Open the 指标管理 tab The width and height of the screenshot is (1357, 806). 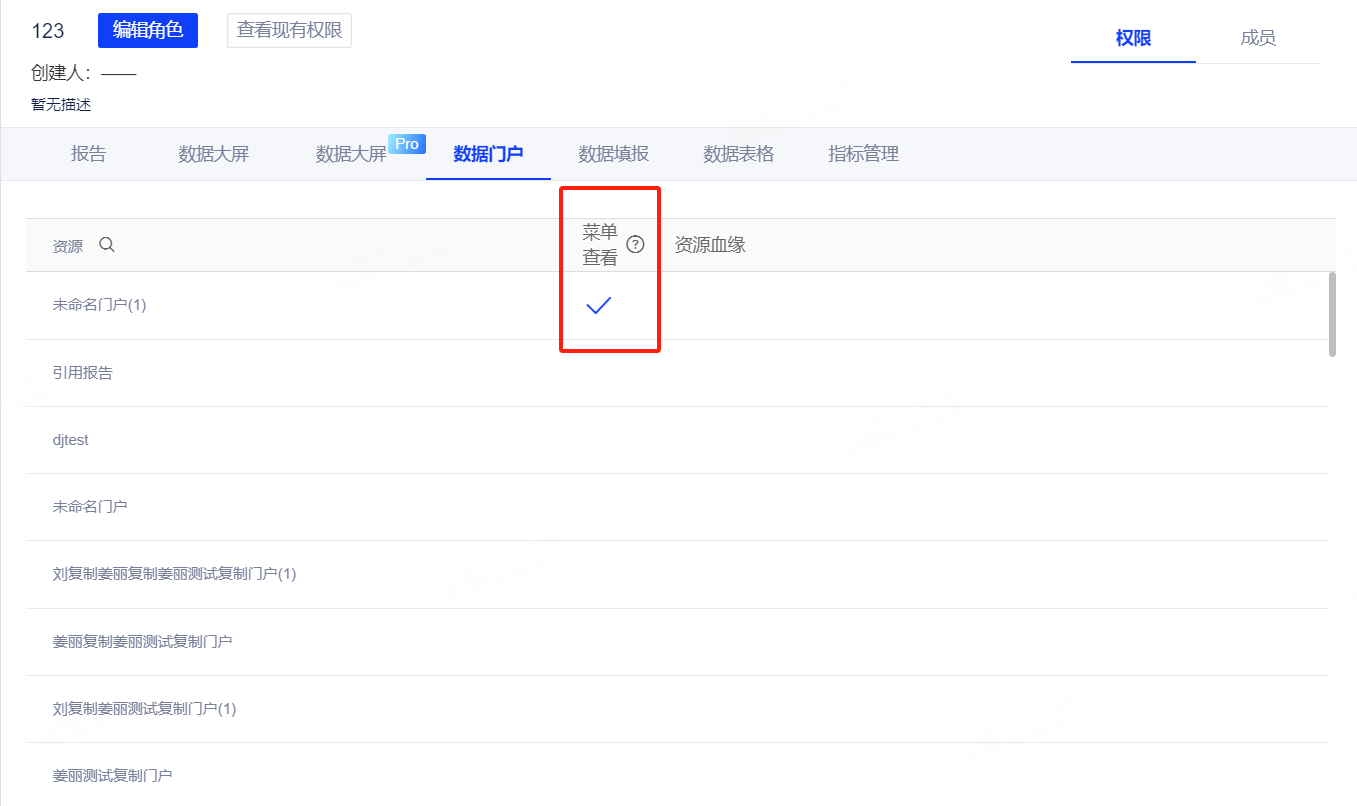[x=863, y=154]
